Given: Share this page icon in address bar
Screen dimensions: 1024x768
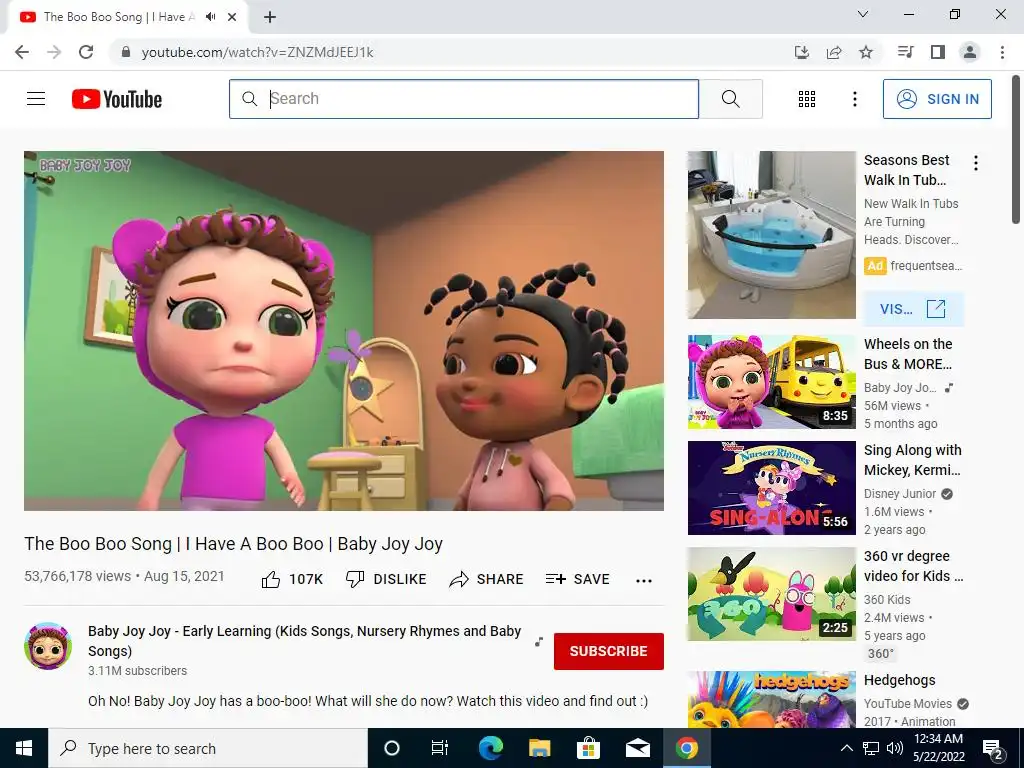Looking at the screenshot, I should click(x=834, y=52).
